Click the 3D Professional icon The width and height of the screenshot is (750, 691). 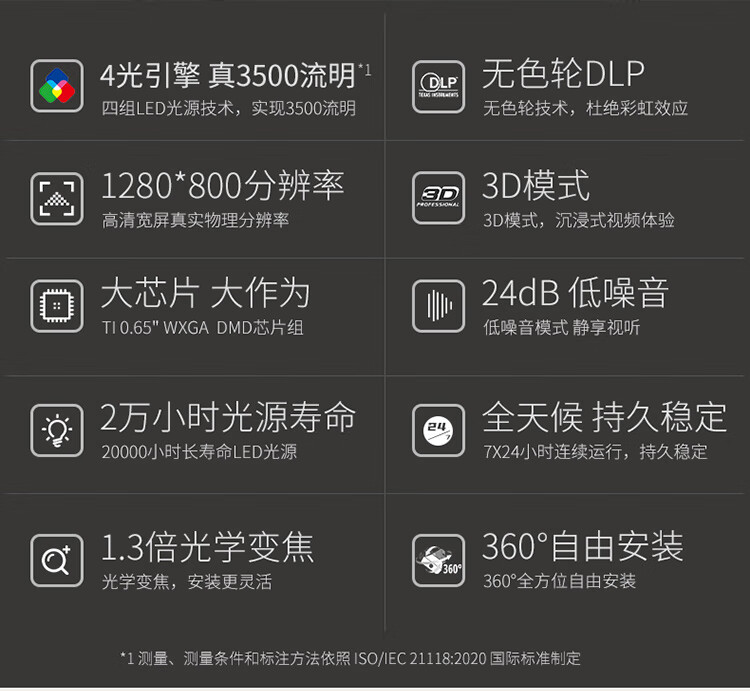[439, 197]
